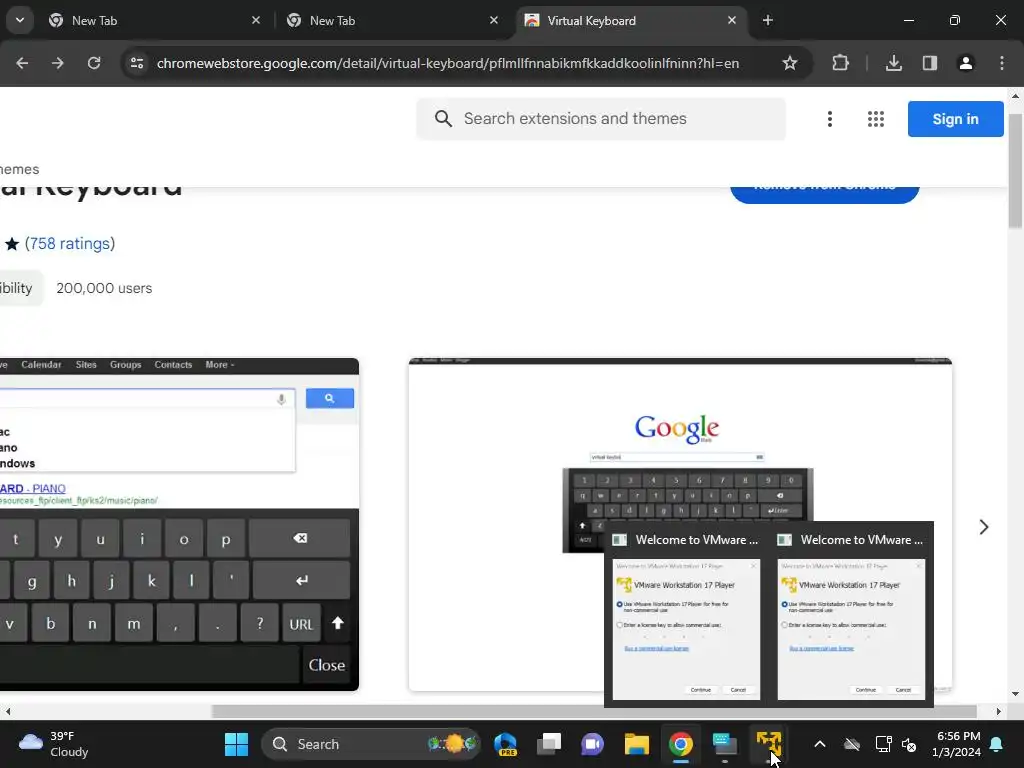Open Task View on taskbar
This screenshot has width=1024, height=768.
point(549,744)
